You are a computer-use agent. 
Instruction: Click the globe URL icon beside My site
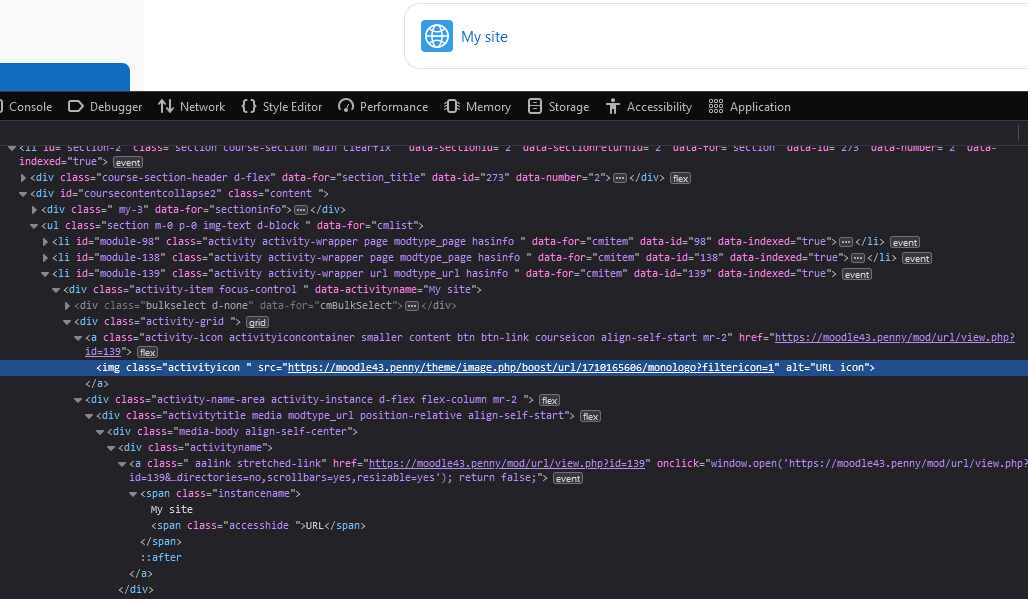point(437,36)
